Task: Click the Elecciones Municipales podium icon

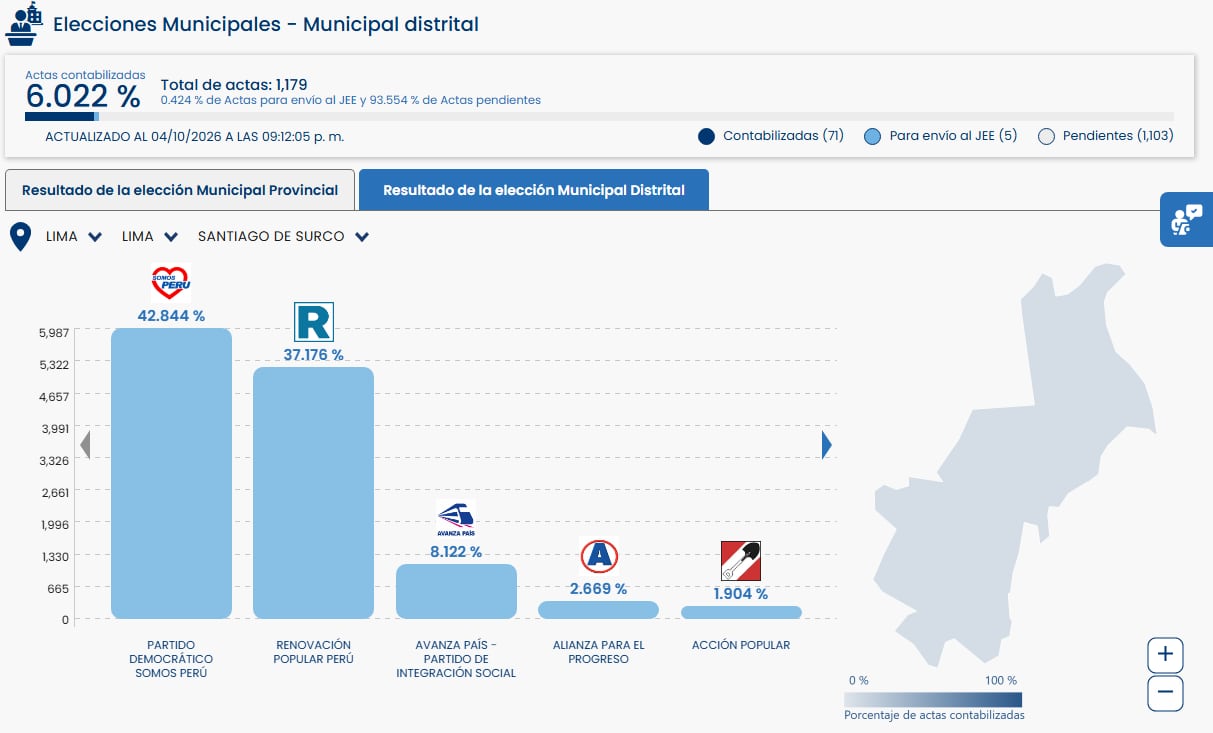Action: point(23,24)
